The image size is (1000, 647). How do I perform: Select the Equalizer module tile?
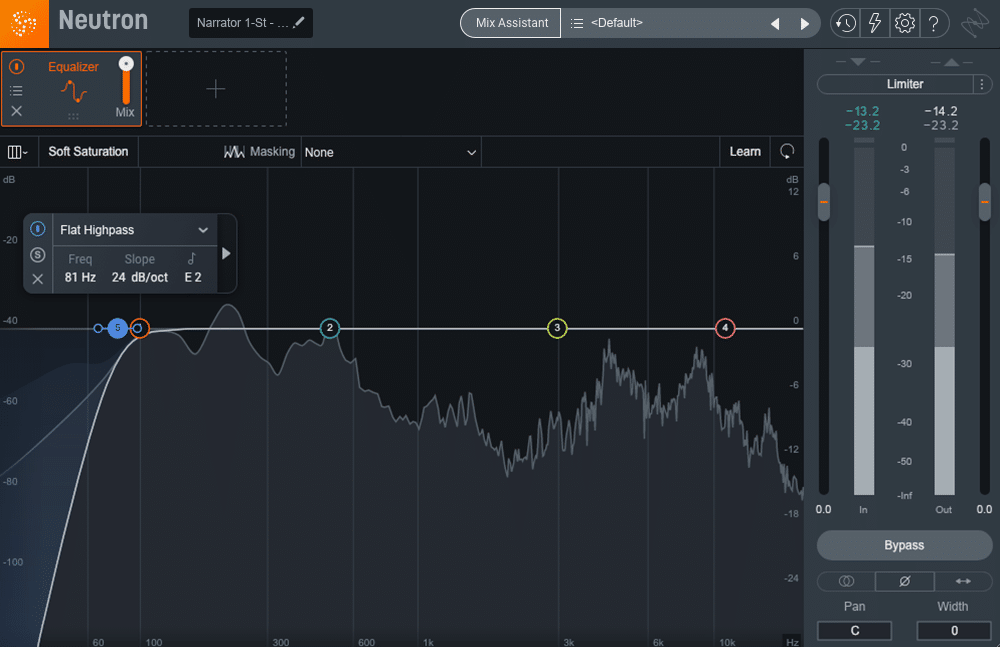pyautogui.click(x=71, y=89)
